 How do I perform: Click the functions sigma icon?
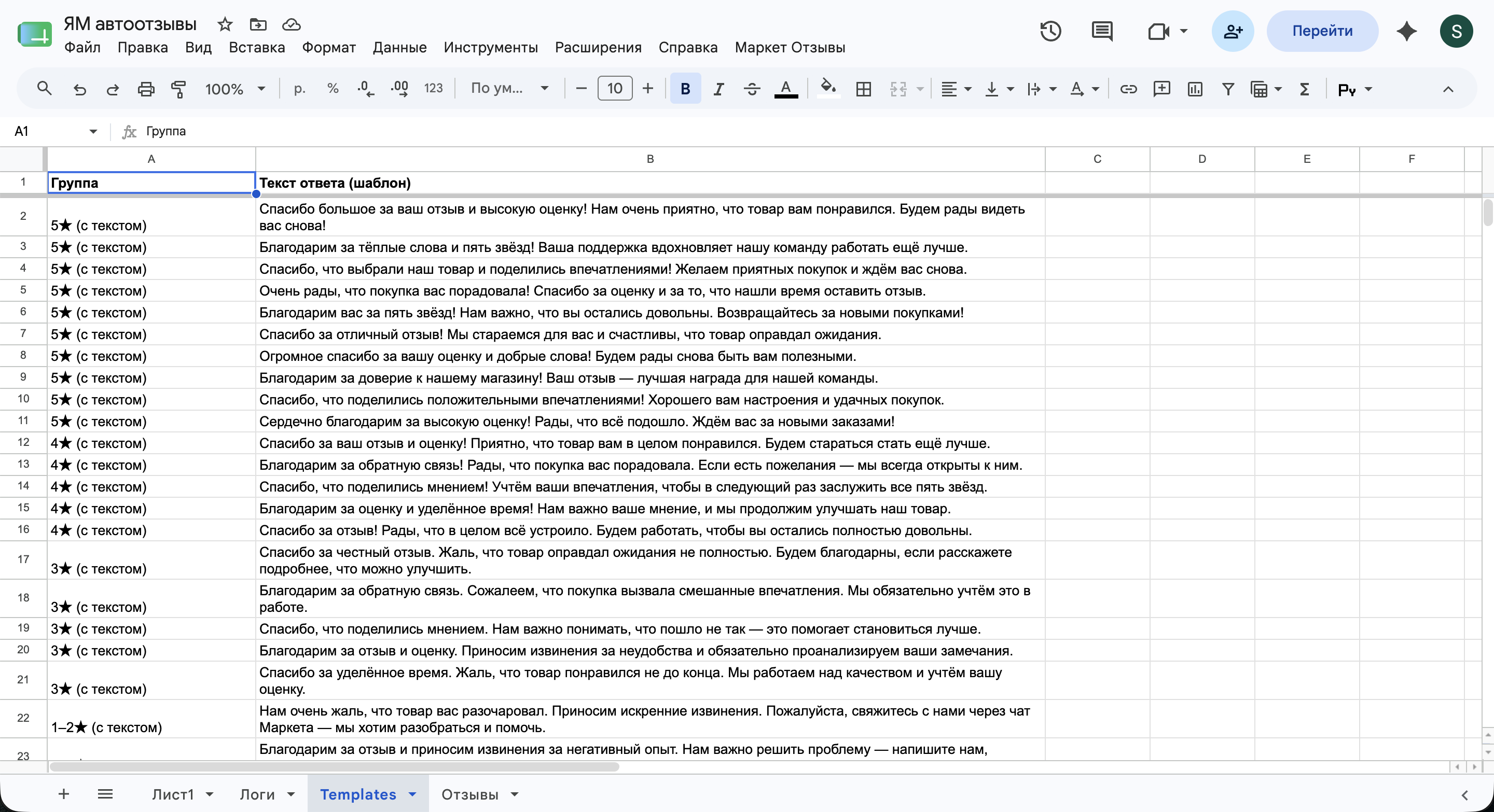click(x=1304, y=89)
